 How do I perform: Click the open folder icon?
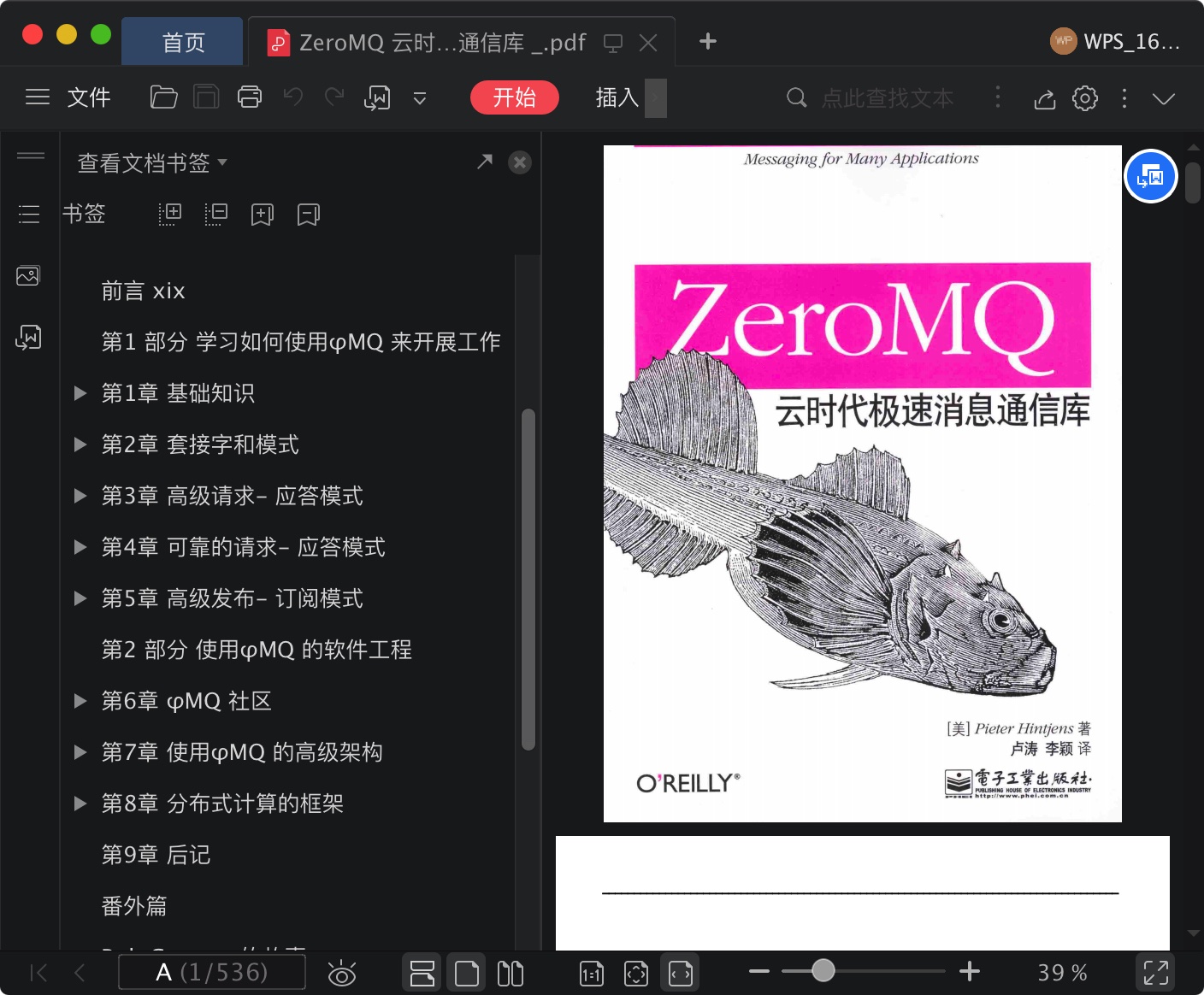click(163, 97)
